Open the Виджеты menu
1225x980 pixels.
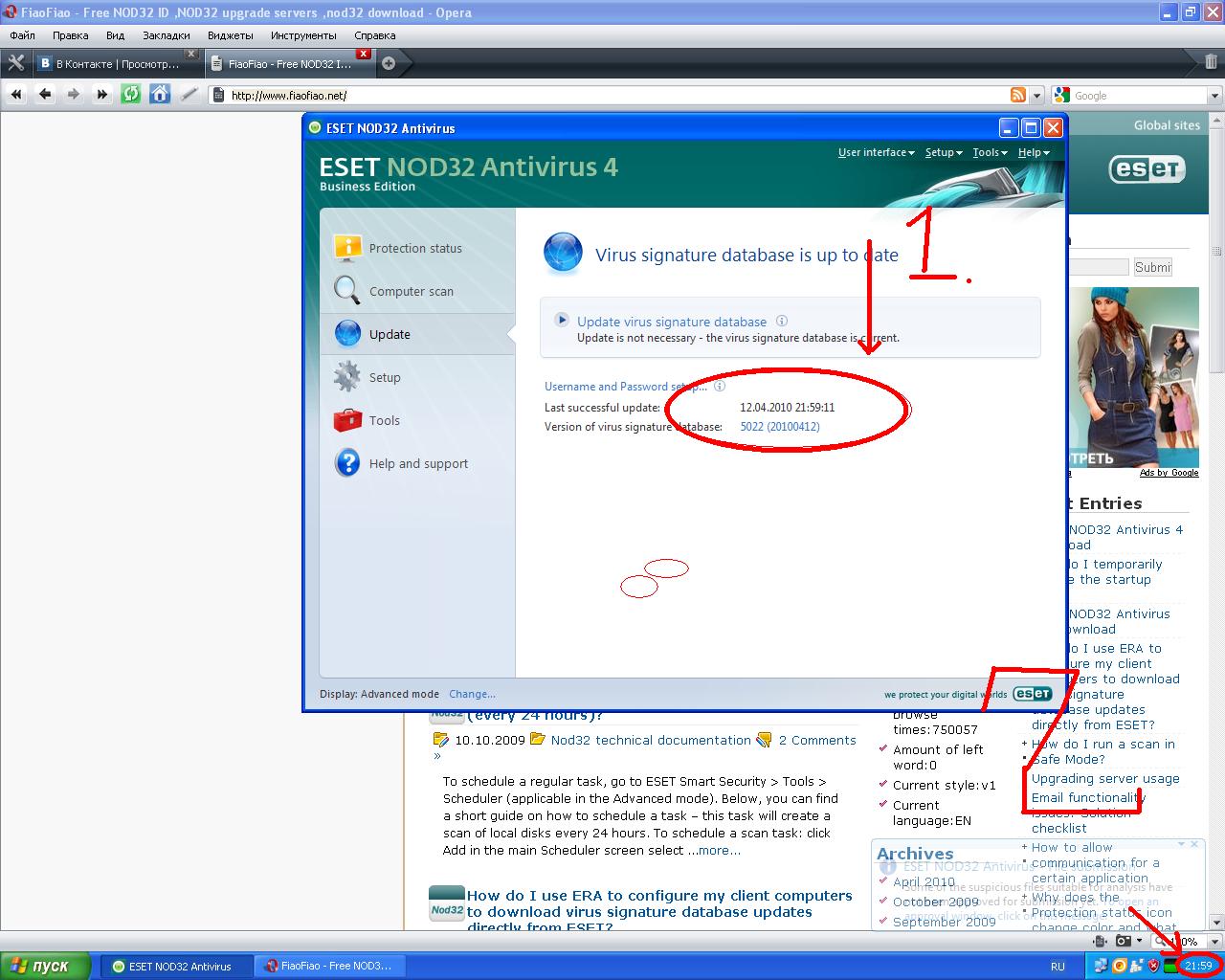[231, 35]
